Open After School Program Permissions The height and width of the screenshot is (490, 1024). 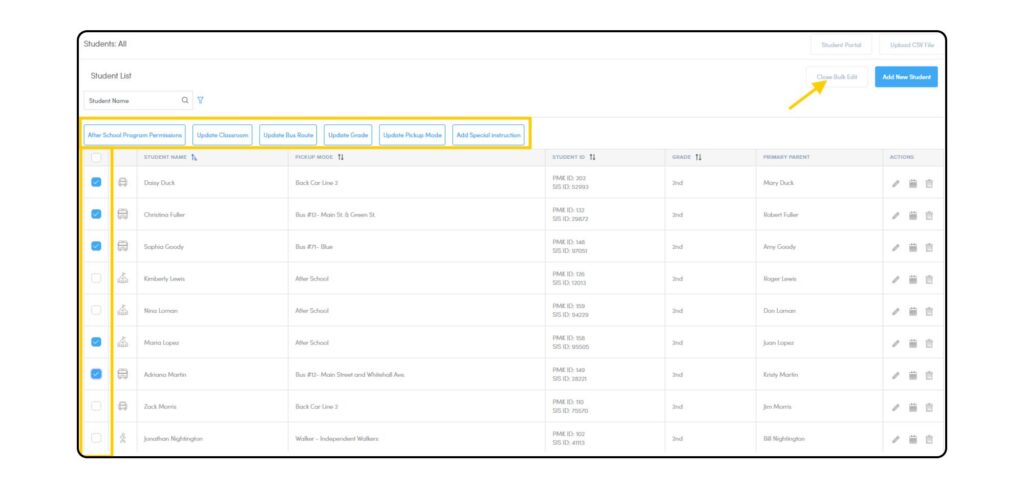[135, 134]
